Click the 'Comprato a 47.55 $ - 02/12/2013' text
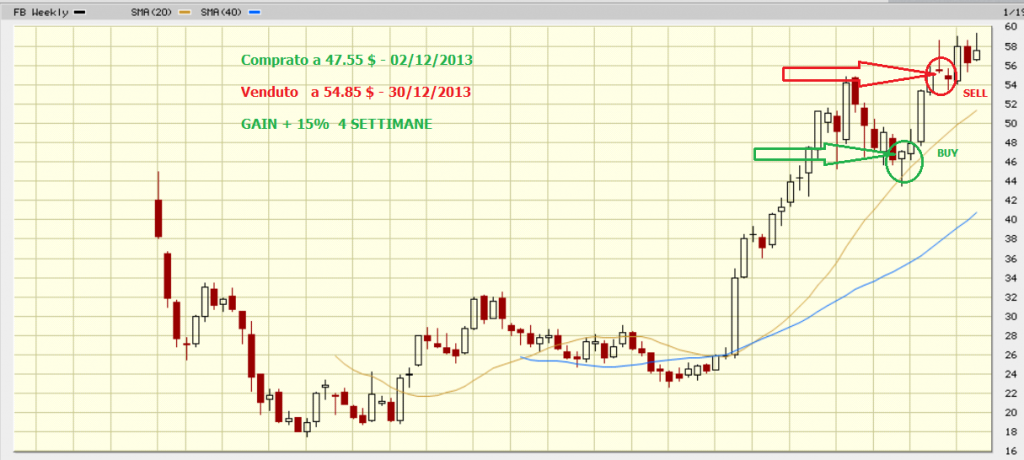Image resolution: width=1024 pixels, height=460 pixels. point(357,60)
